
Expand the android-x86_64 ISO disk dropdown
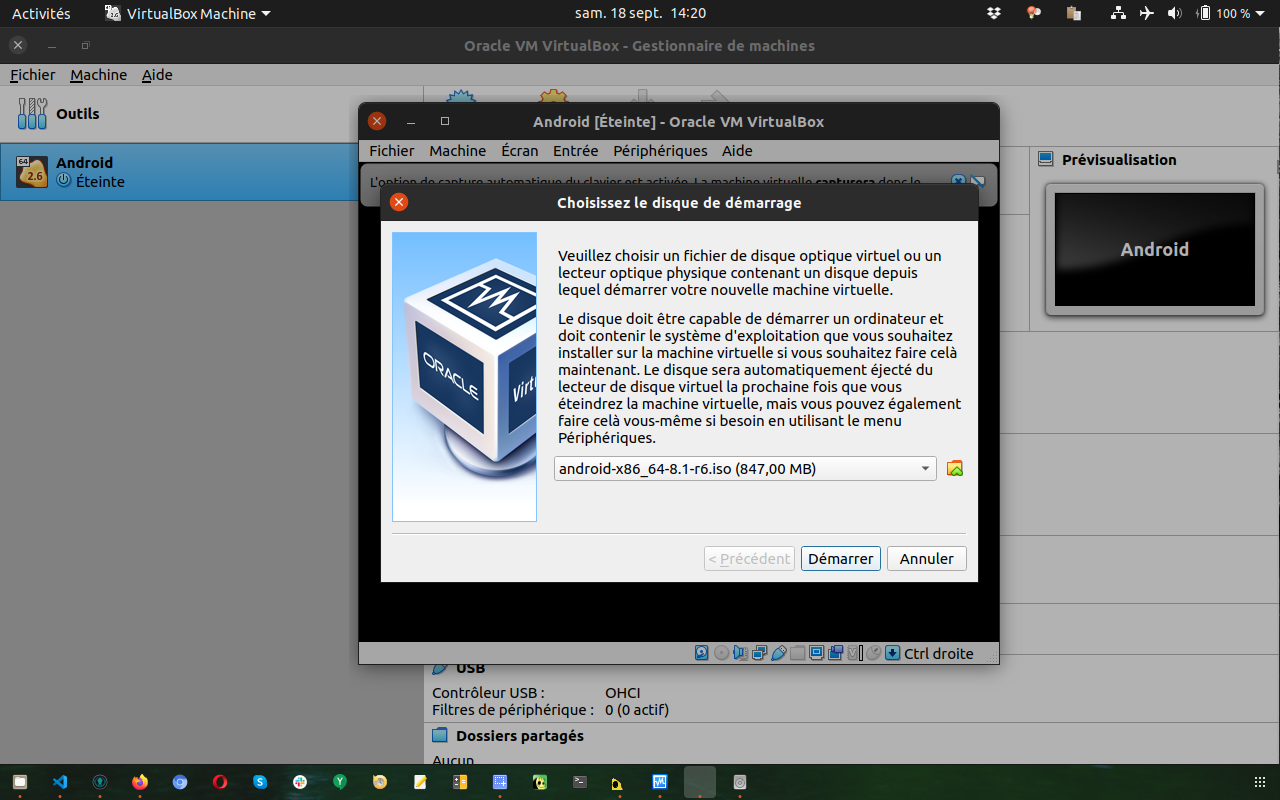(x=745, y=468)
